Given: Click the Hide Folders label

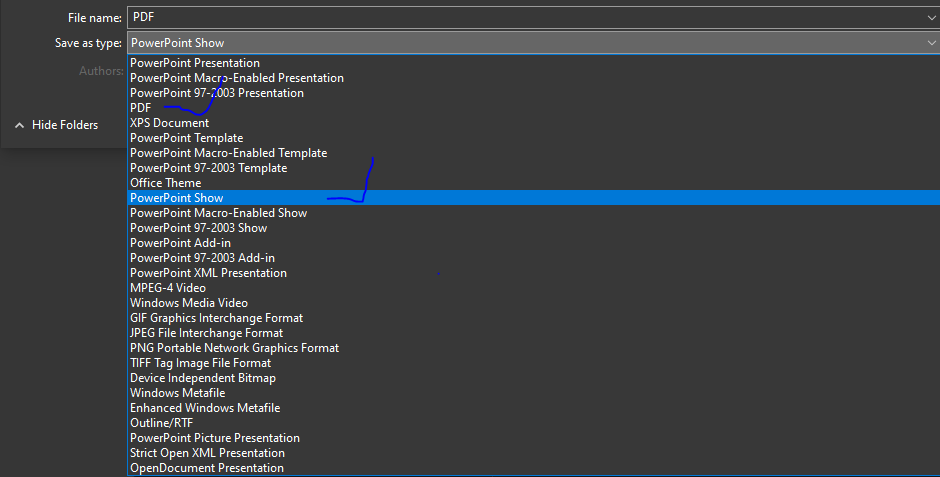Looking at the screenshot, I should [65, 125].
